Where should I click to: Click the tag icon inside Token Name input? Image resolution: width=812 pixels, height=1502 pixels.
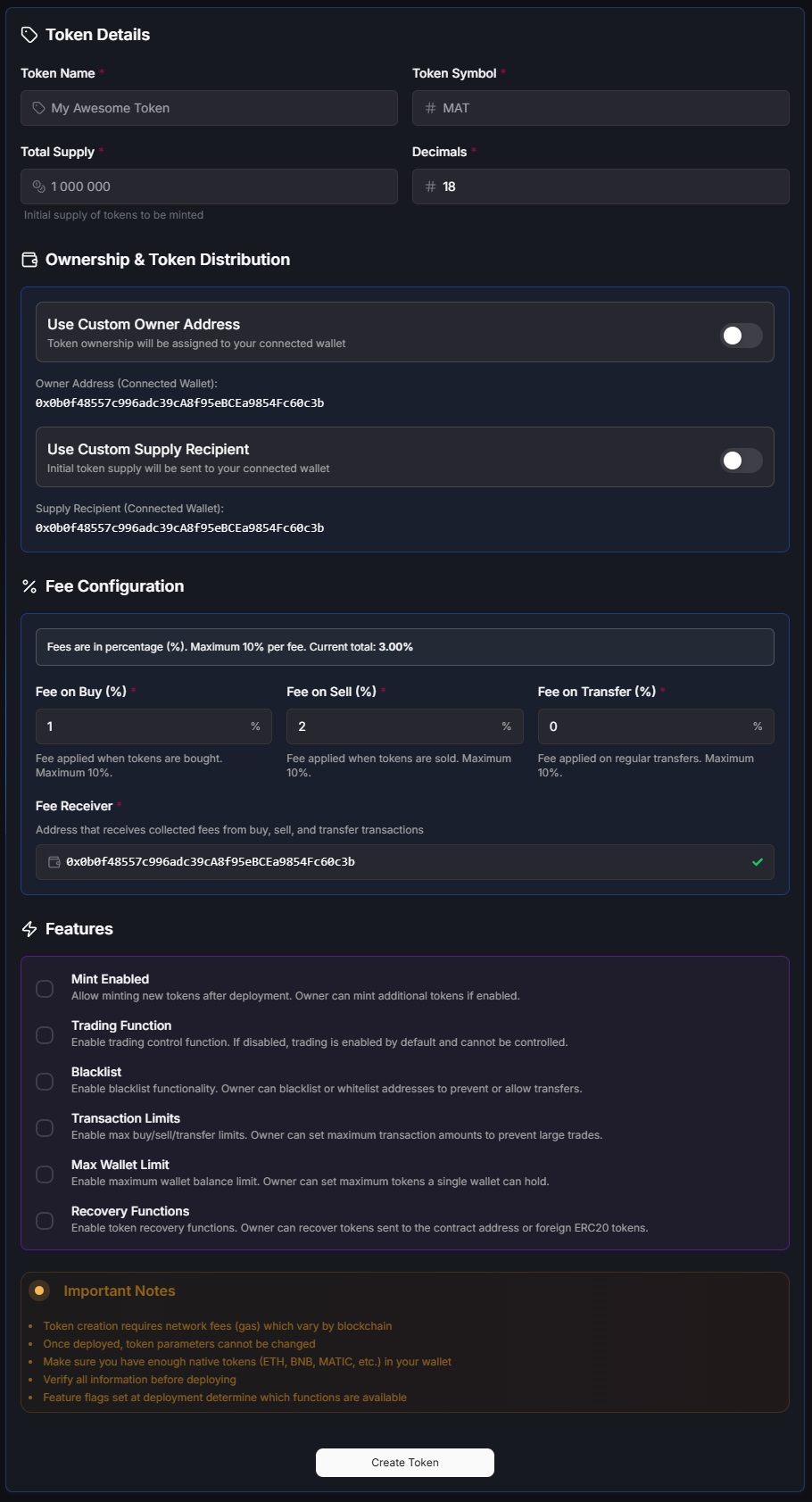click(37, 107)
